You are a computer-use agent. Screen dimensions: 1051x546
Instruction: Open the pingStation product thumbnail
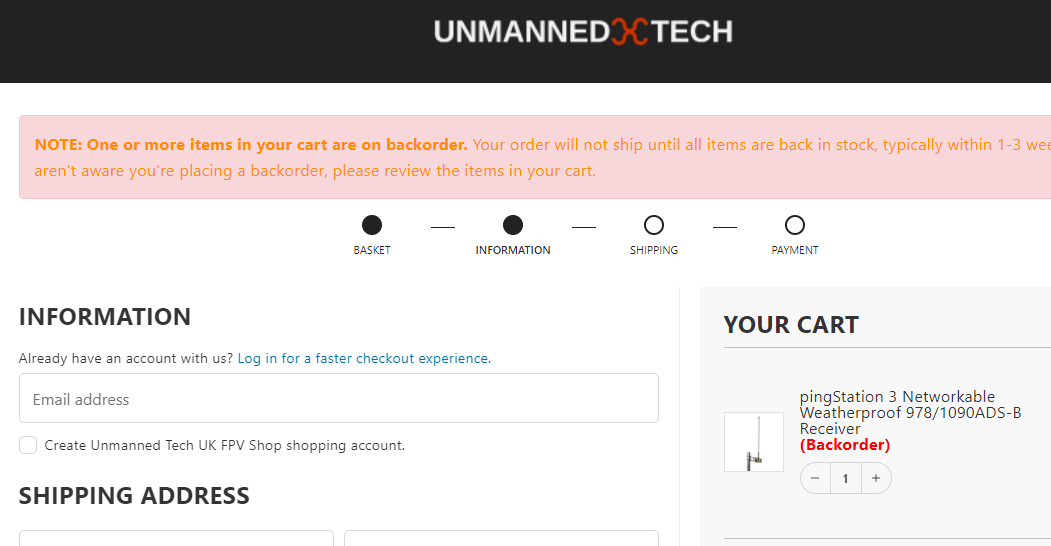(754, 442)
